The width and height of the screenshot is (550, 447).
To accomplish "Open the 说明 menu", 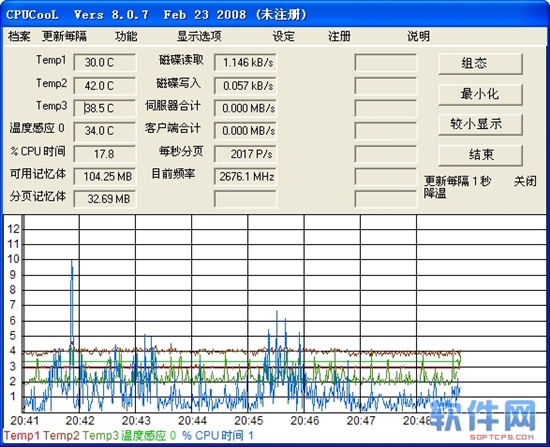I will [x=418, y=36].
